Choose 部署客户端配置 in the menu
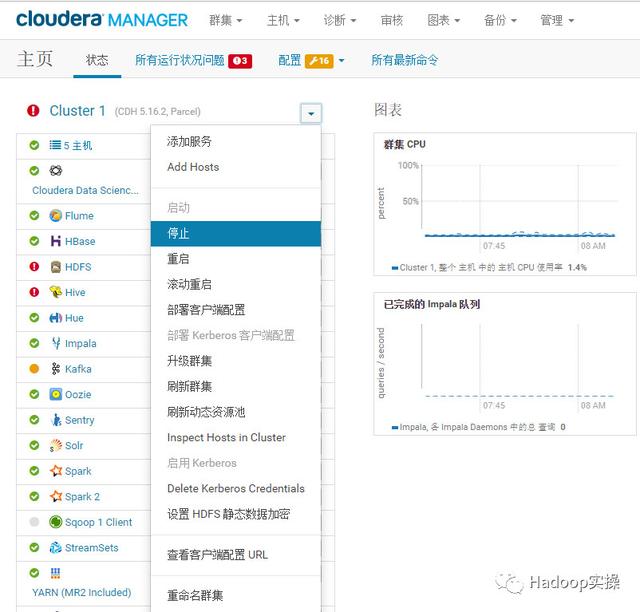640x612 pixels. click(236, 310)
